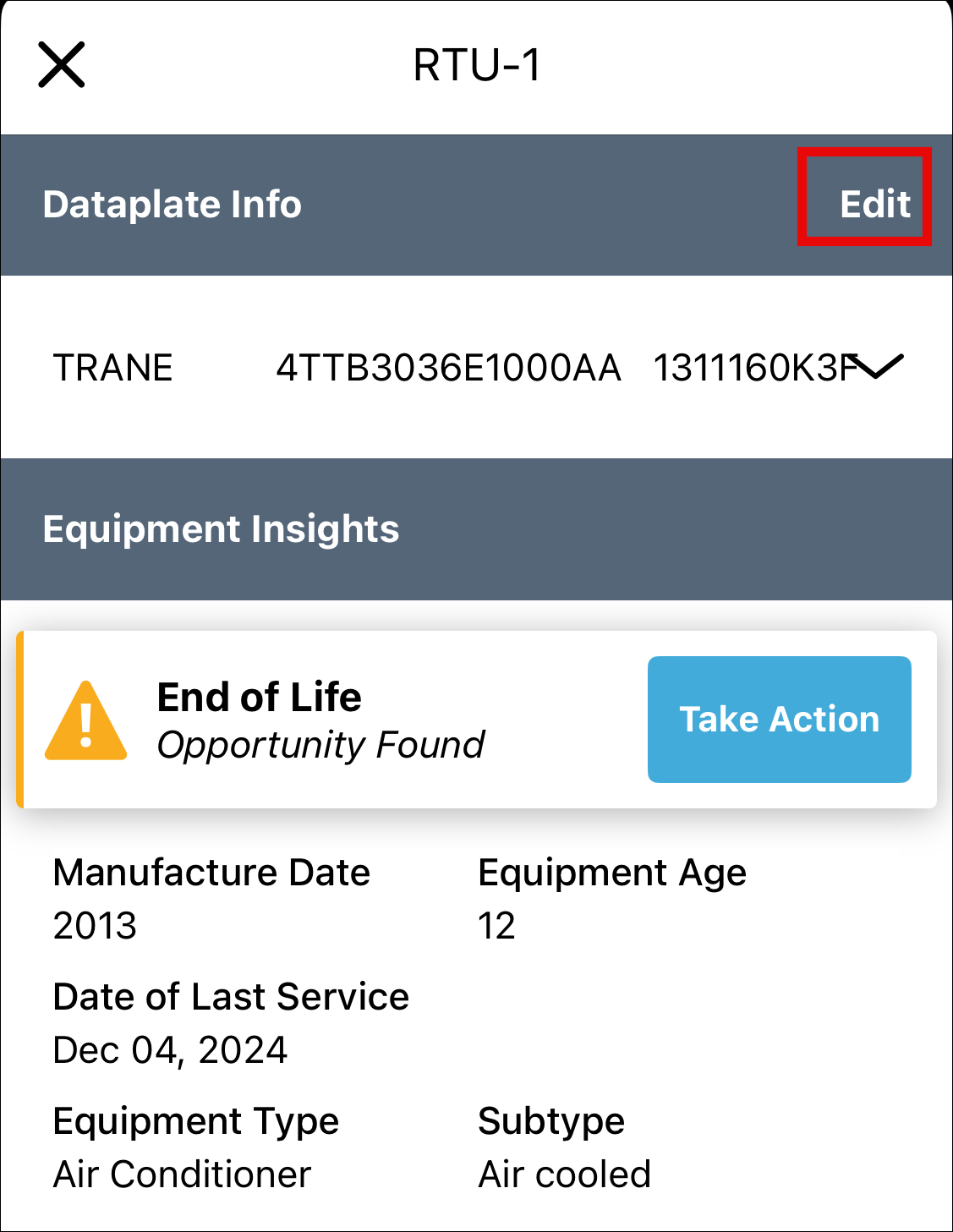This screenshot has height=1232, width=953.
Task: Click the RTU-1 page title
Action: tap(477, 65)
